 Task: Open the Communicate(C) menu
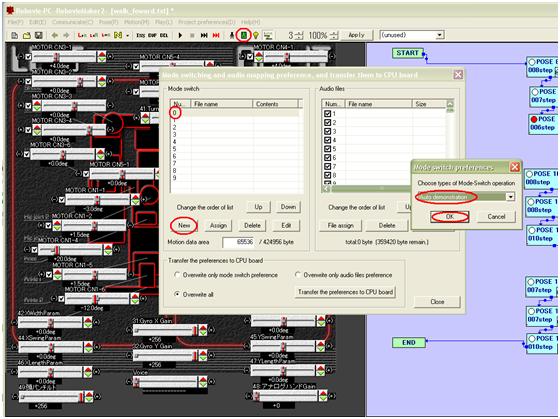tap(72, 22)
